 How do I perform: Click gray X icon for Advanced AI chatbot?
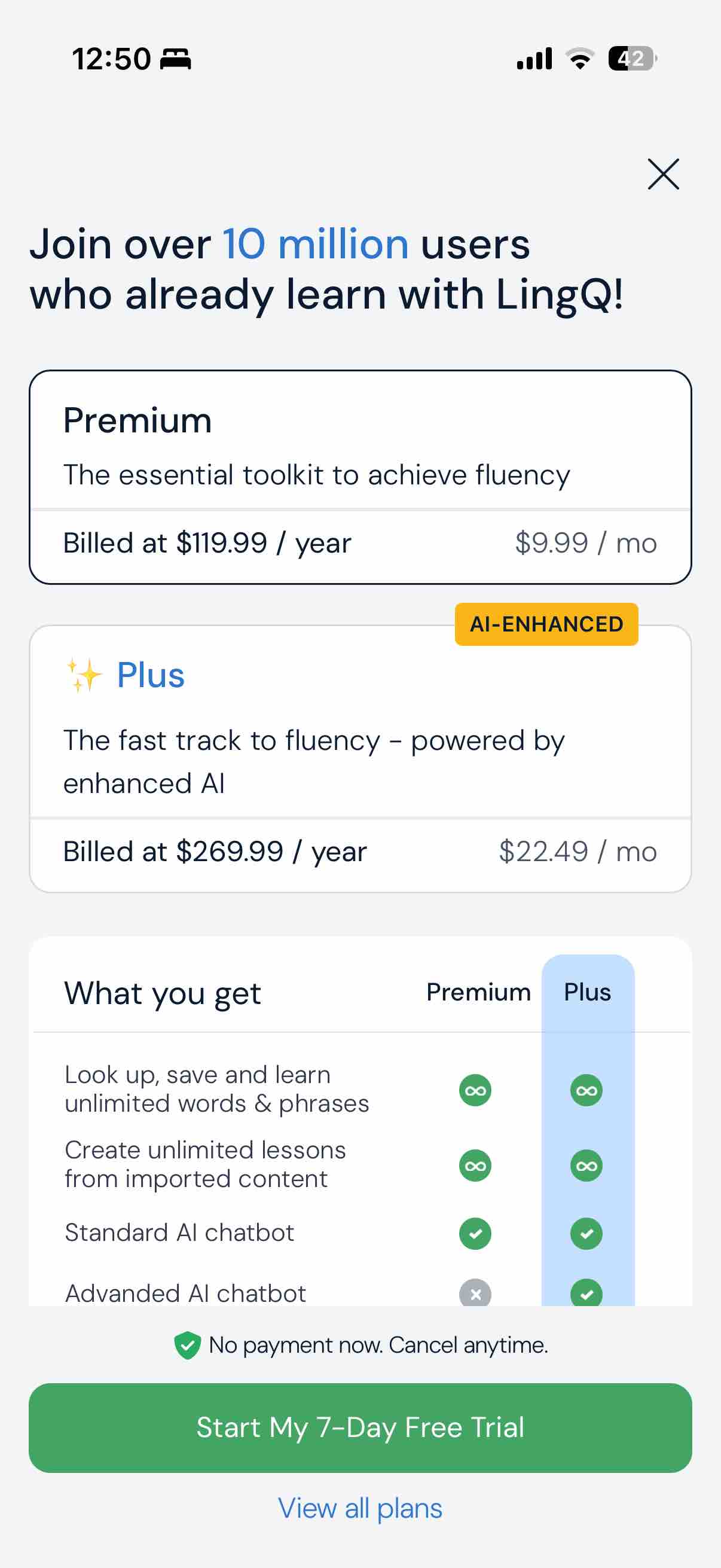point(475,1293)
